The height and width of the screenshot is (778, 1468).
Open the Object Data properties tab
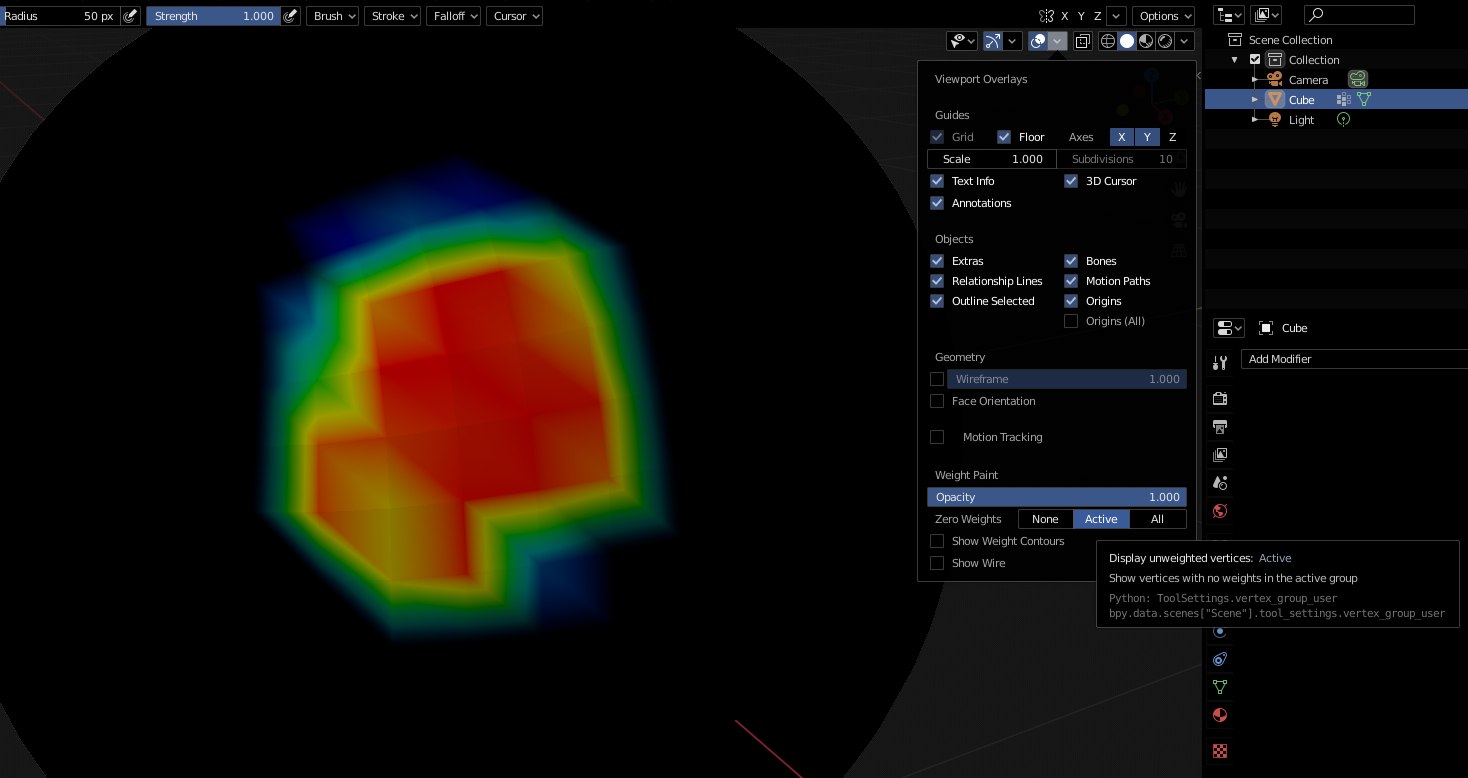point(1220,687)
